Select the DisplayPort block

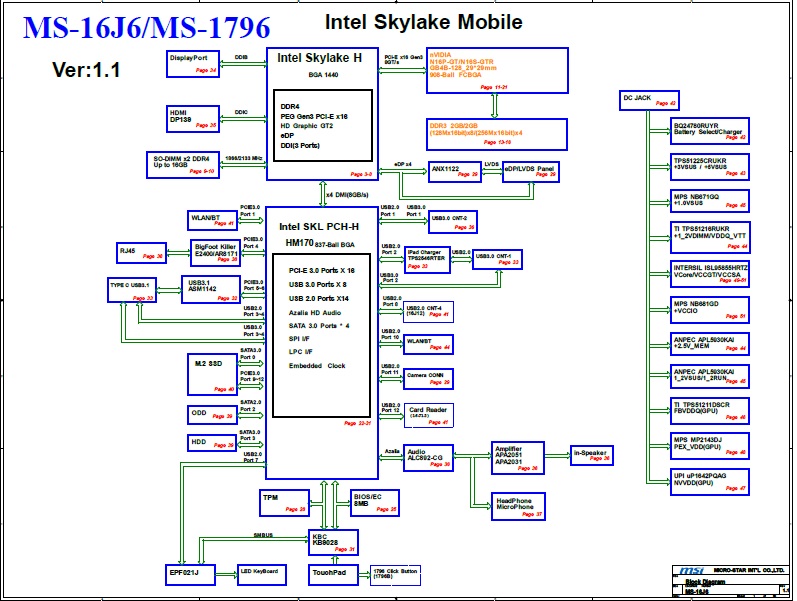click(x=193, y=64)
